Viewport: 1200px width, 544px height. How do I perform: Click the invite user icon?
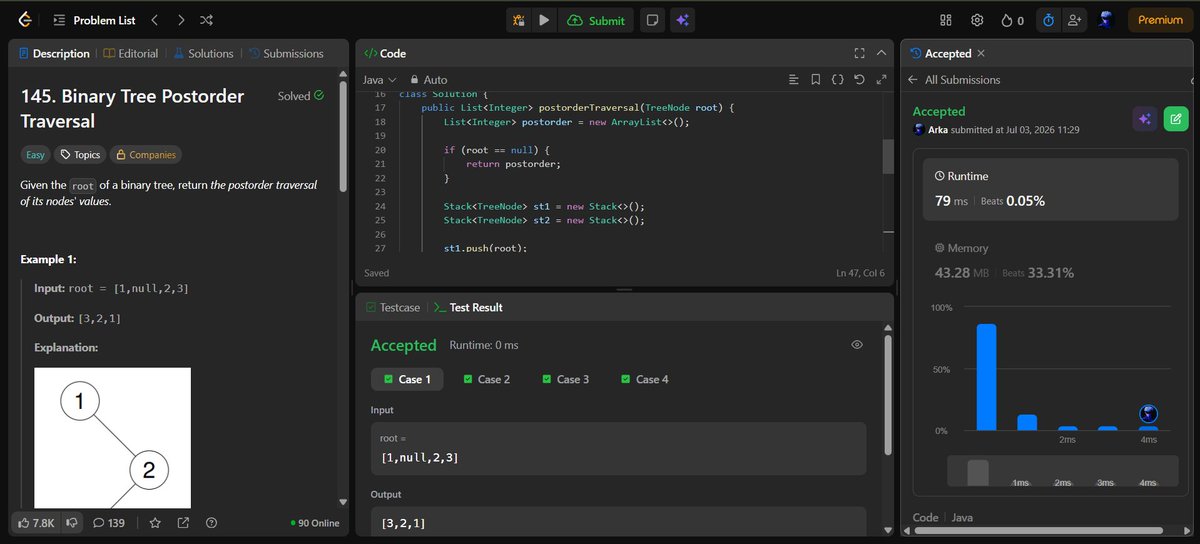pyautogui.click(x=1075, y=20)
